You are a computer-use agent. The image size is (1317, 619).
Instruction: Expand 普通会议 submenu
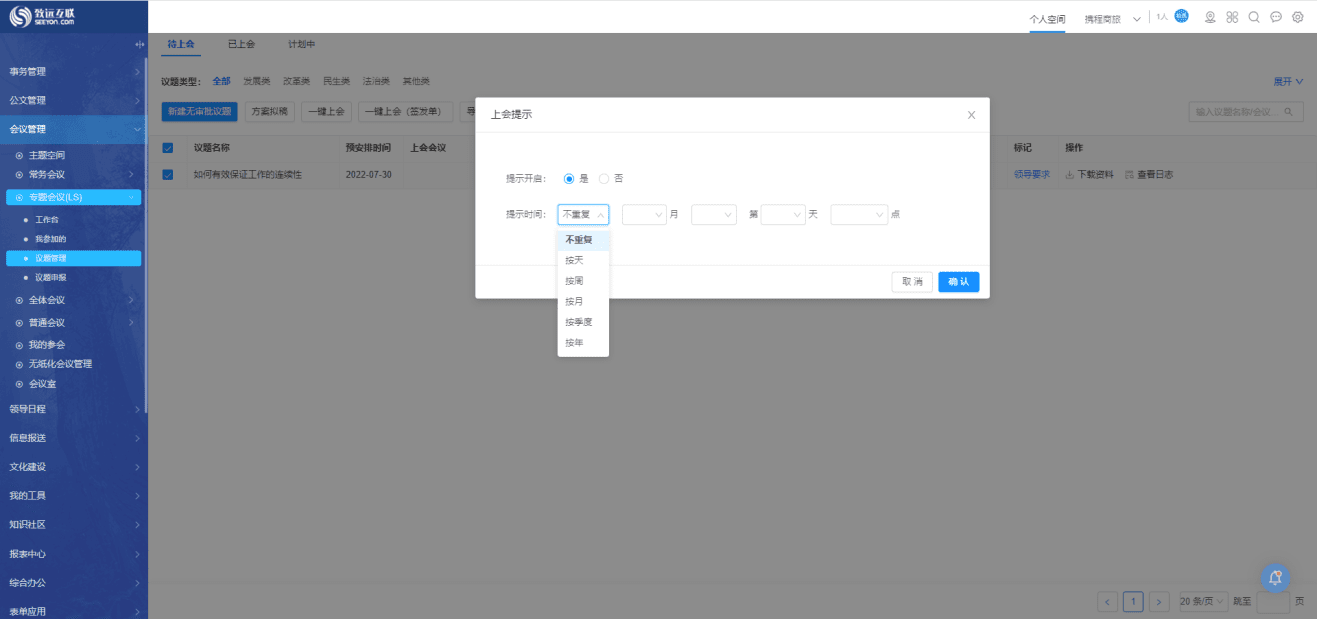[131, 322]
